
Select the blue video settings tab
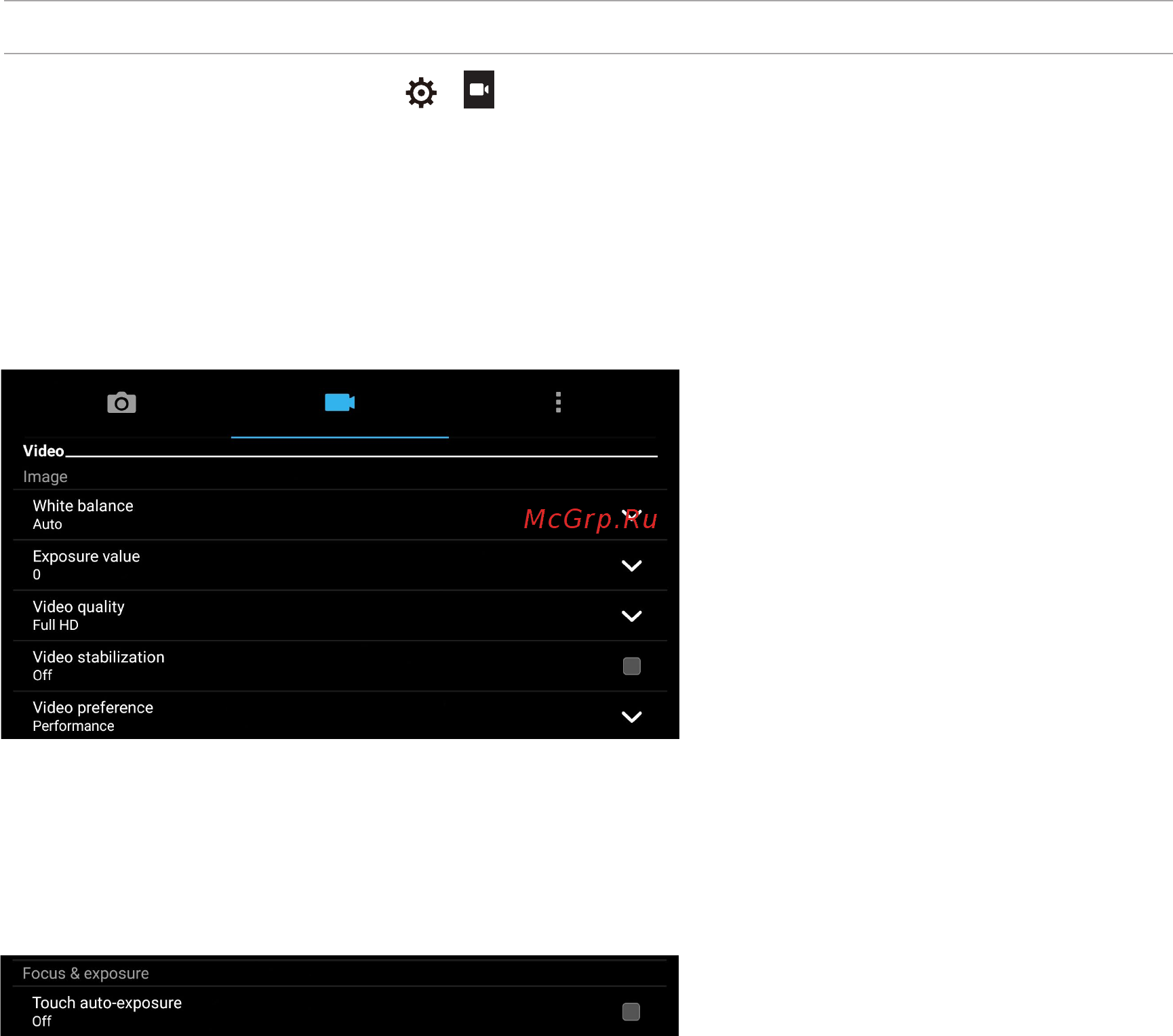(x=340, y=402)
